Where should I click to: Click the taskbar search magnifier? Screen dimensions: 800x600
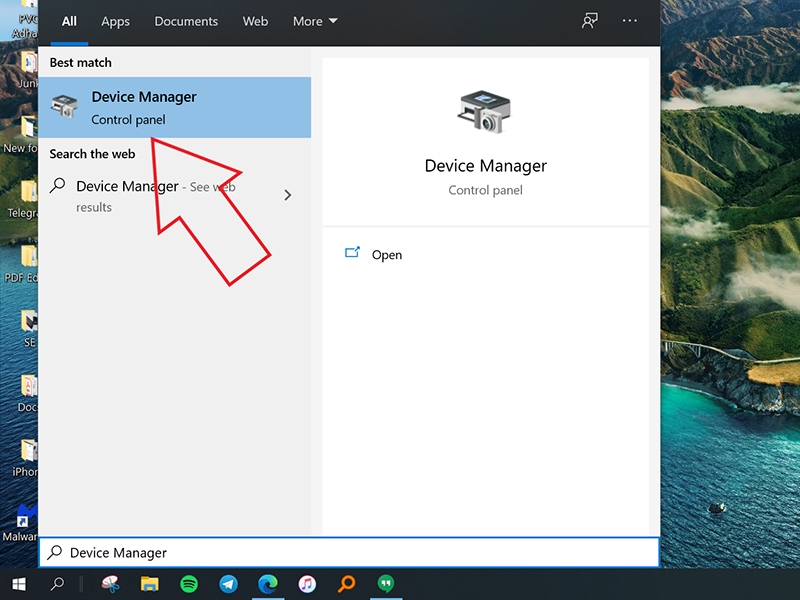click(58, 584)
